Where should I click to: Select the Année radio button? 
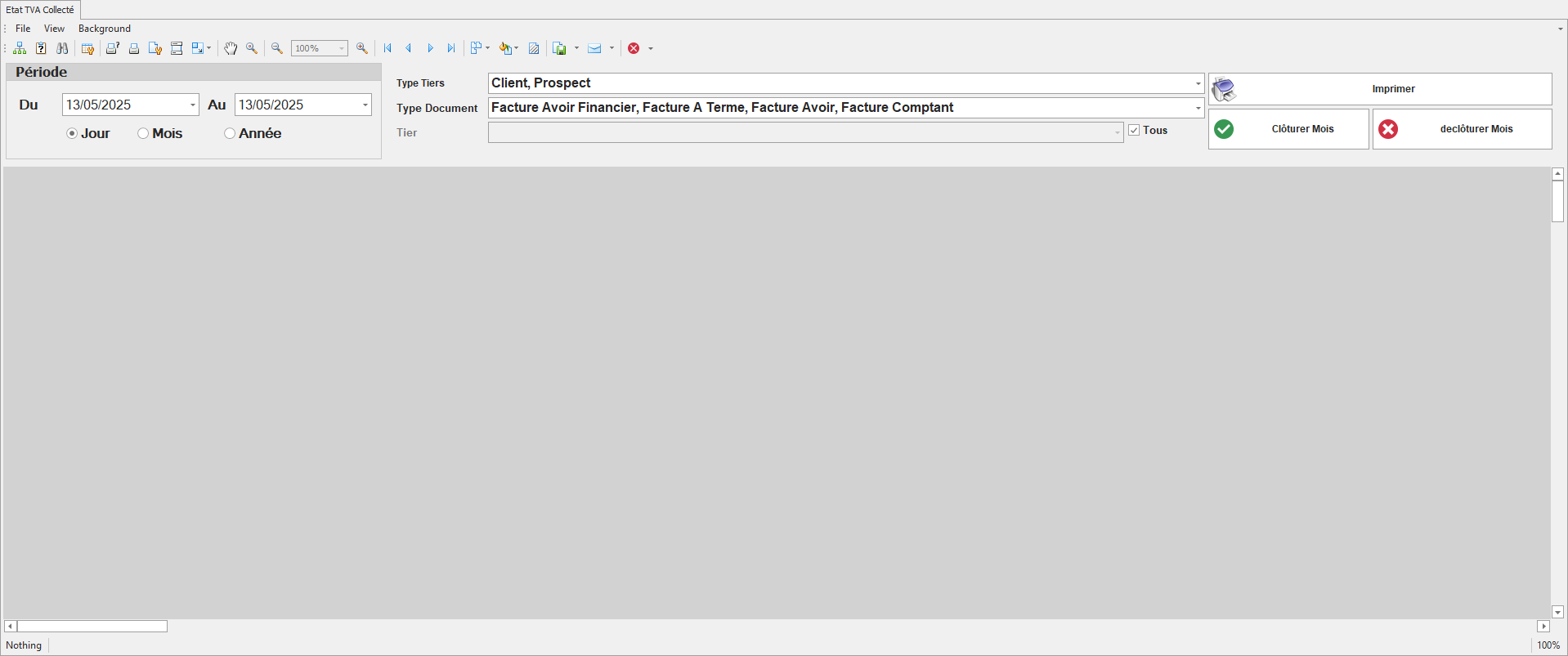pos(230,134)
